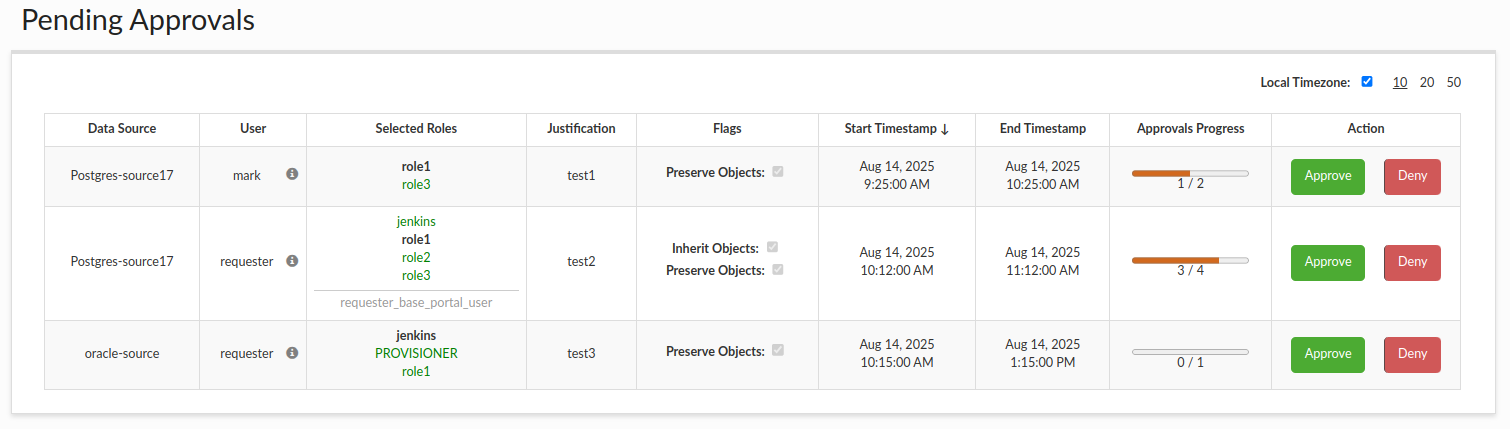Toggle Inherit Objects checkbox in test2 row
Image resolution: width=1510 pixels, height=429 pixels.
[772, 247]
